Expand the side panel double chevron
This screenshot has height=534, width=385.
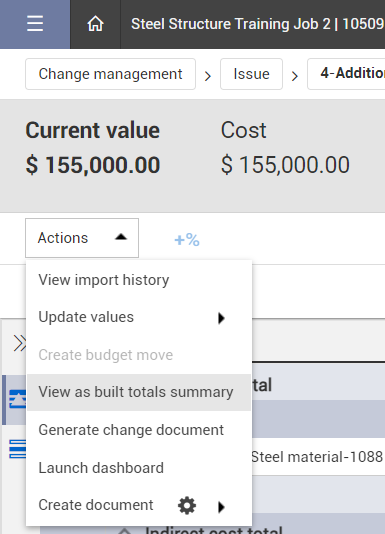pos(19,343)
